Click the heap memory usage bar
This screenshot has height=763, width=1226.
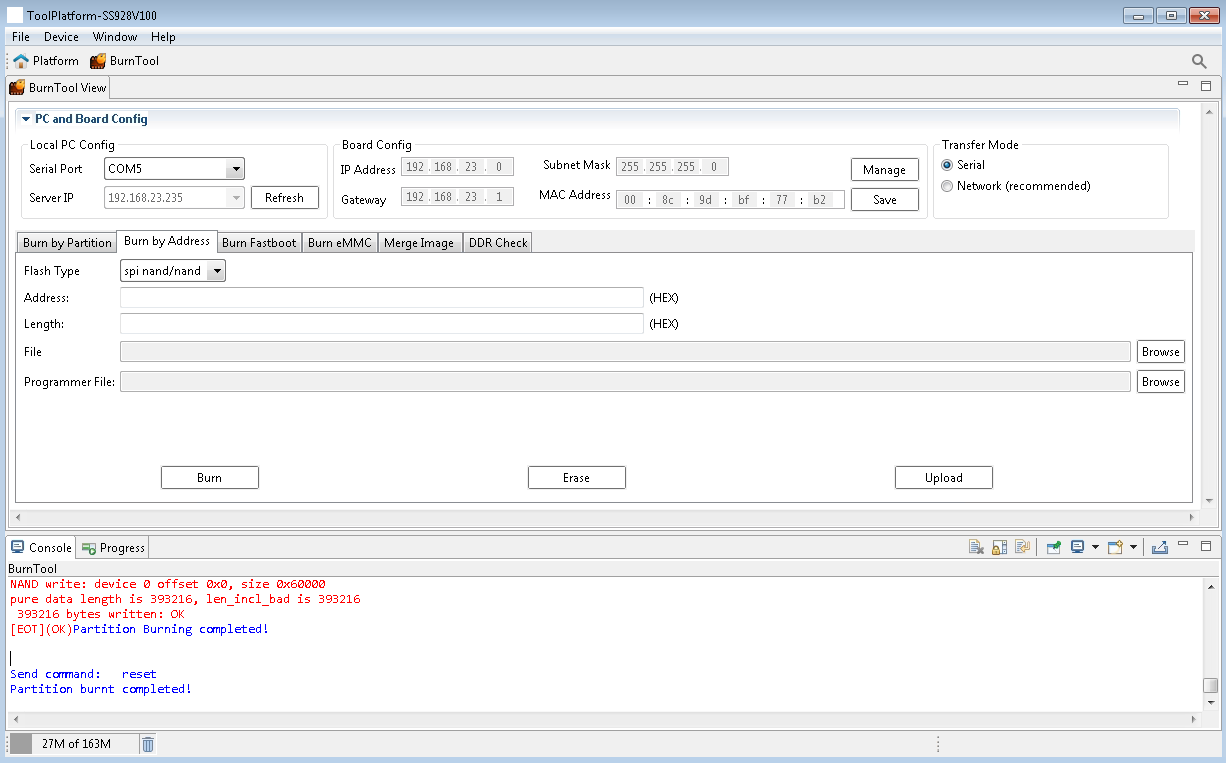coord(75,744)
